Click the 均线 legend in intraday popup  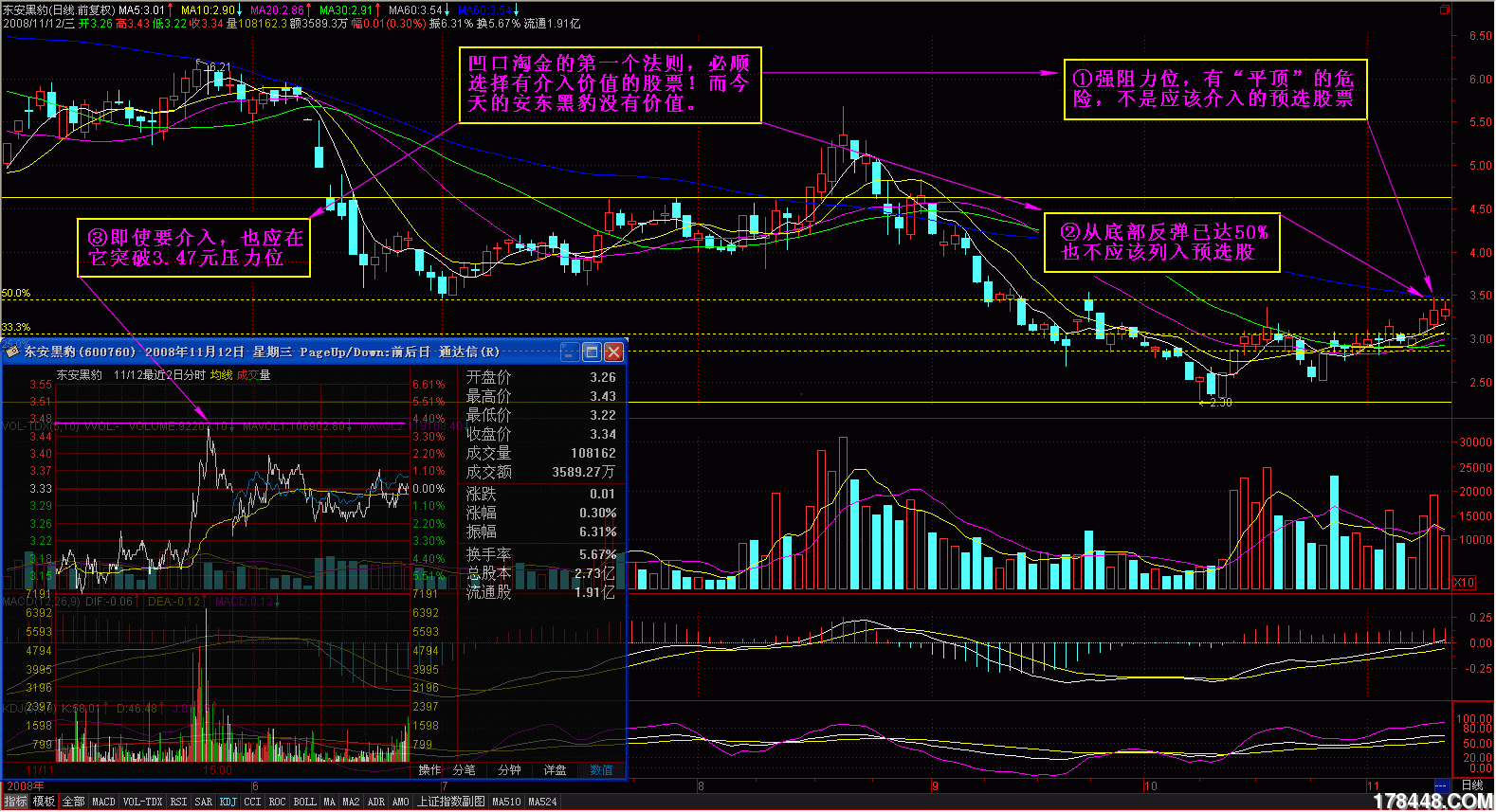[x=221, y=375]
